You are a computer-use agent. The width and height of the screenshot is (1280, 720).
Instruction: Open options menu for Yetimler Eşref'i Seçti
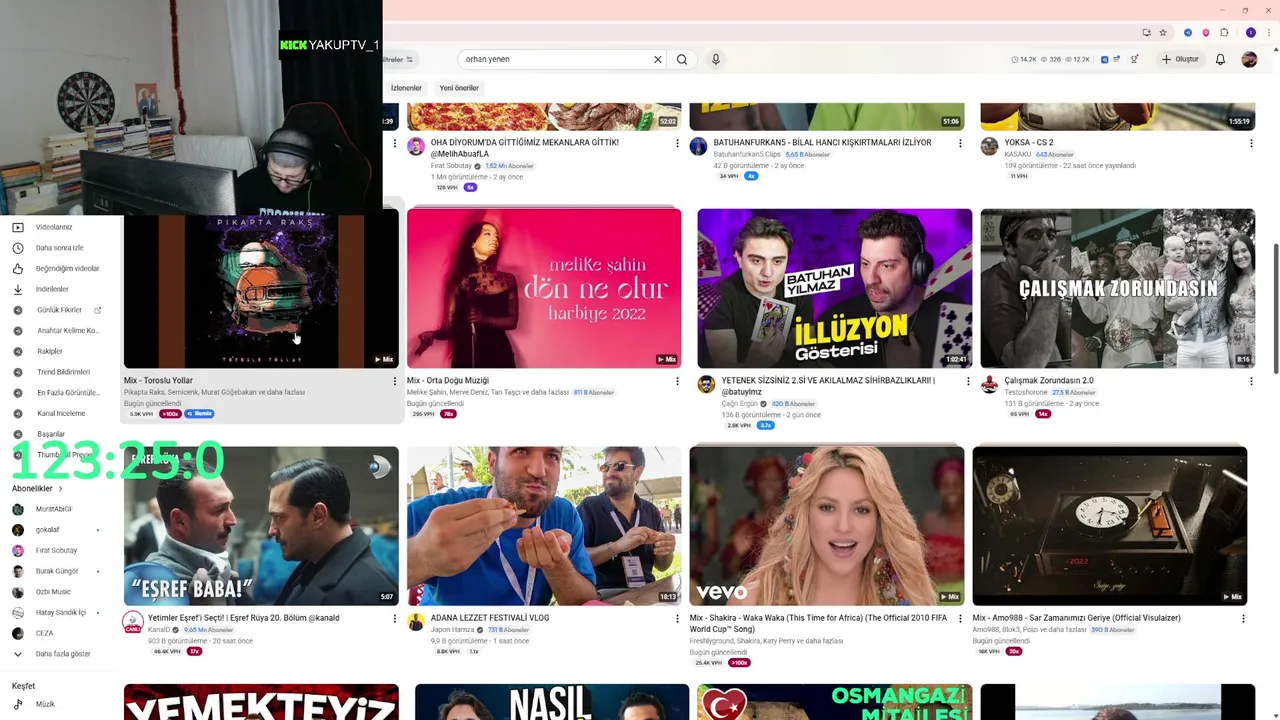pyautogui.click(x=394, y=619)
